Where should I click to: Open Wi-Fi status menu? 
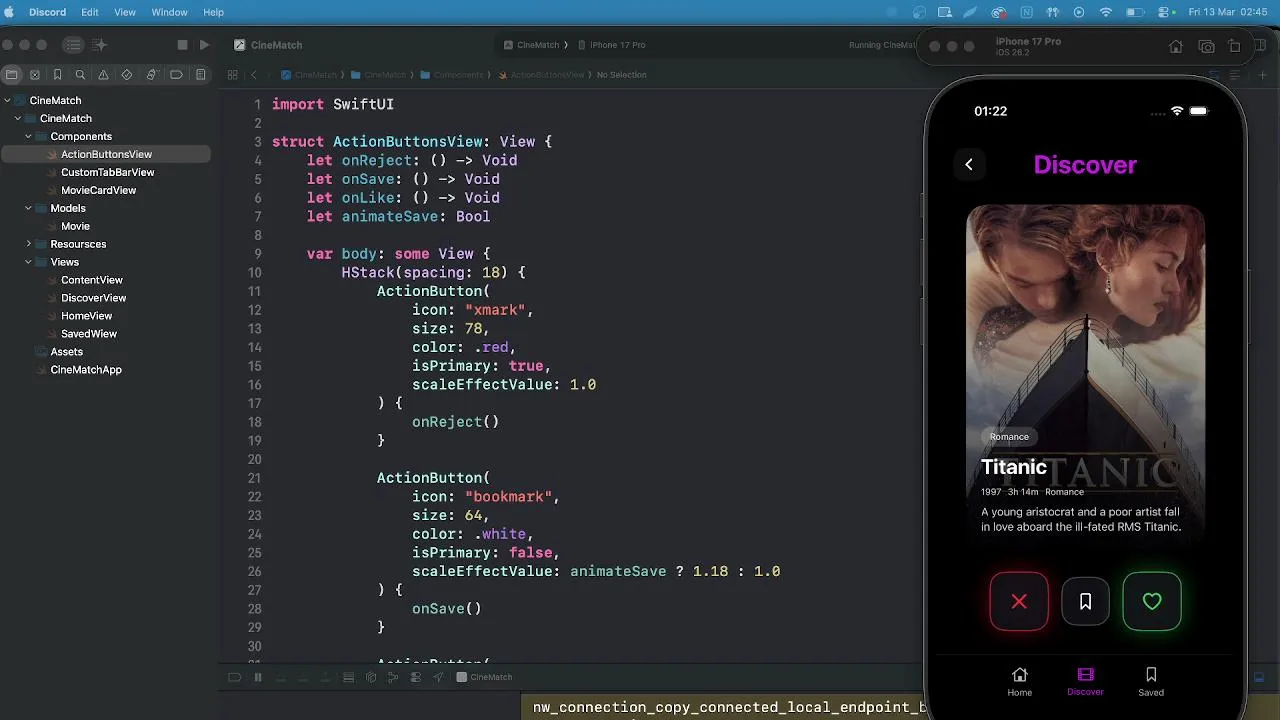(x=1106, y=12)
